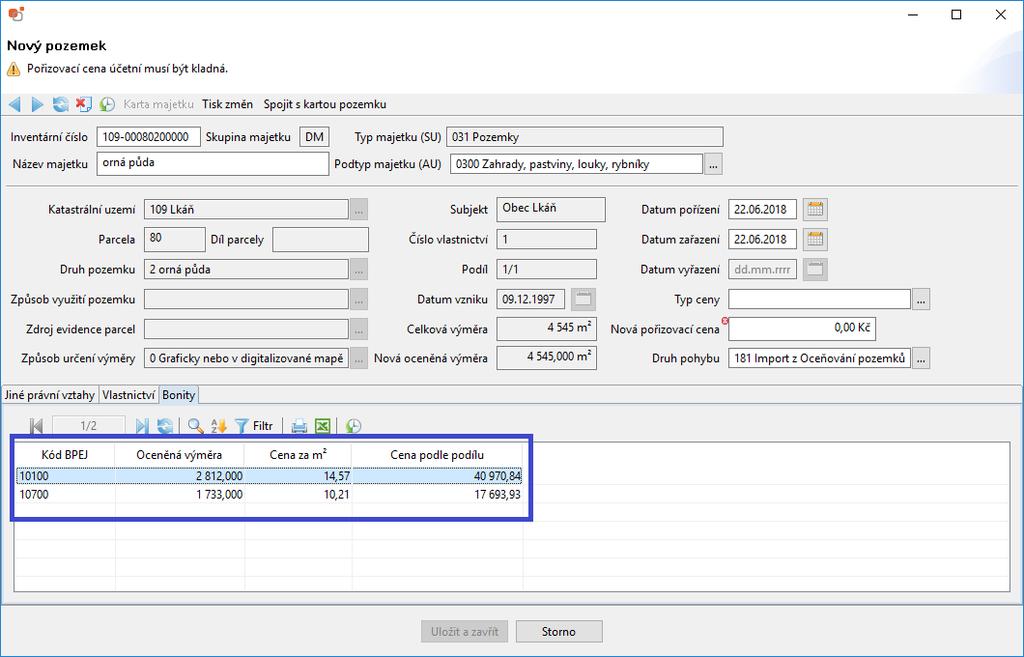Open history clock icon in Bonity toolbar
The height and width of the screenshot is (657, 1024).
(x=353, y=426)
